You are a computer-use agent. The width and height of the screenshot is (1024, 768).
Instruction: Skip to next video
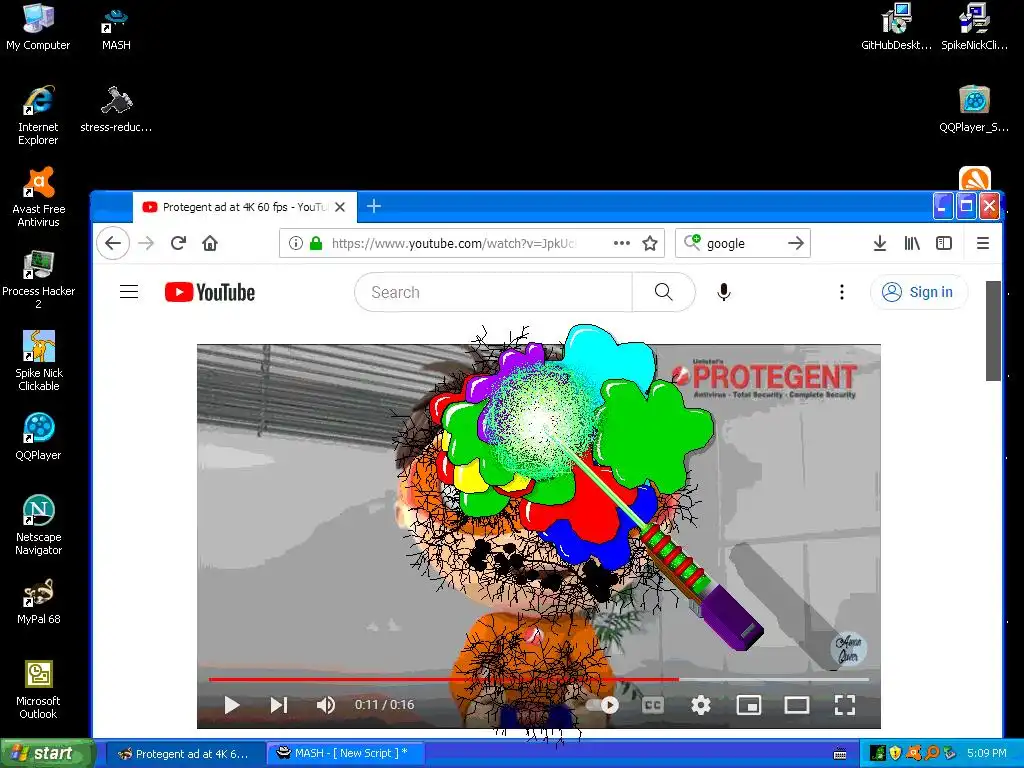point(279,705)
